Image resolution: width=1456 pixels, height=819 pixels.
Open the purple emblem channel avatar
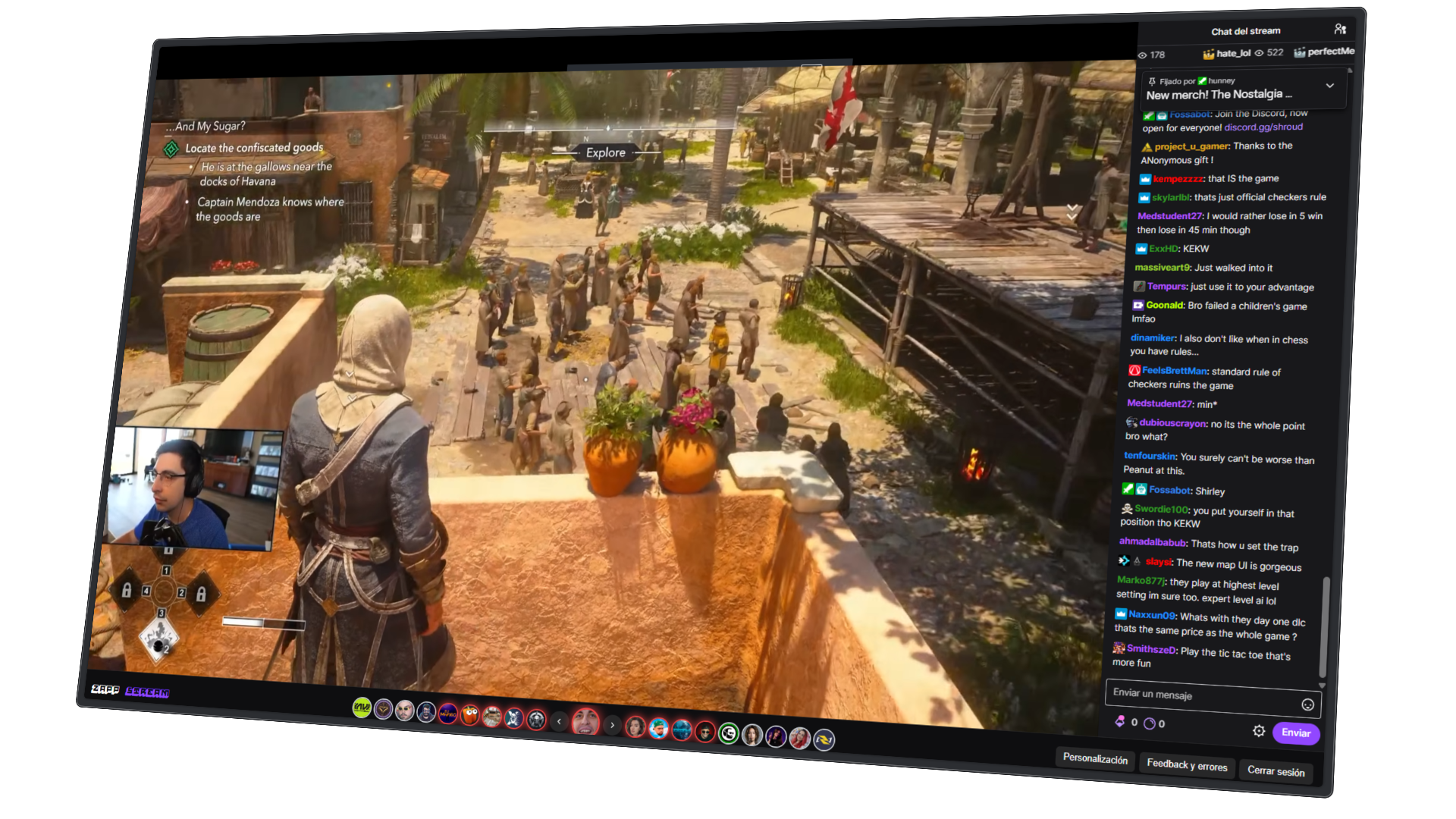click(x=383, y=710)
